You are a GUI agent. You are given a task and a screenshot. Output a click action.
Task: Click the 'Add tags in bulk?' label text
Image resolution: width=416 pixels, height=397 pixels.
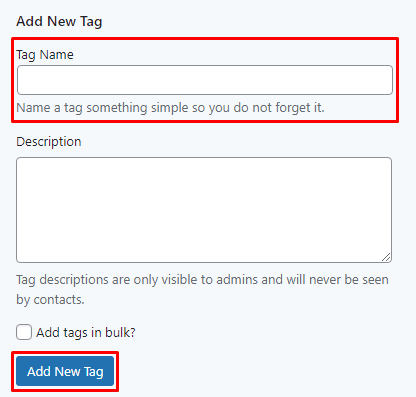pos(86,332)
